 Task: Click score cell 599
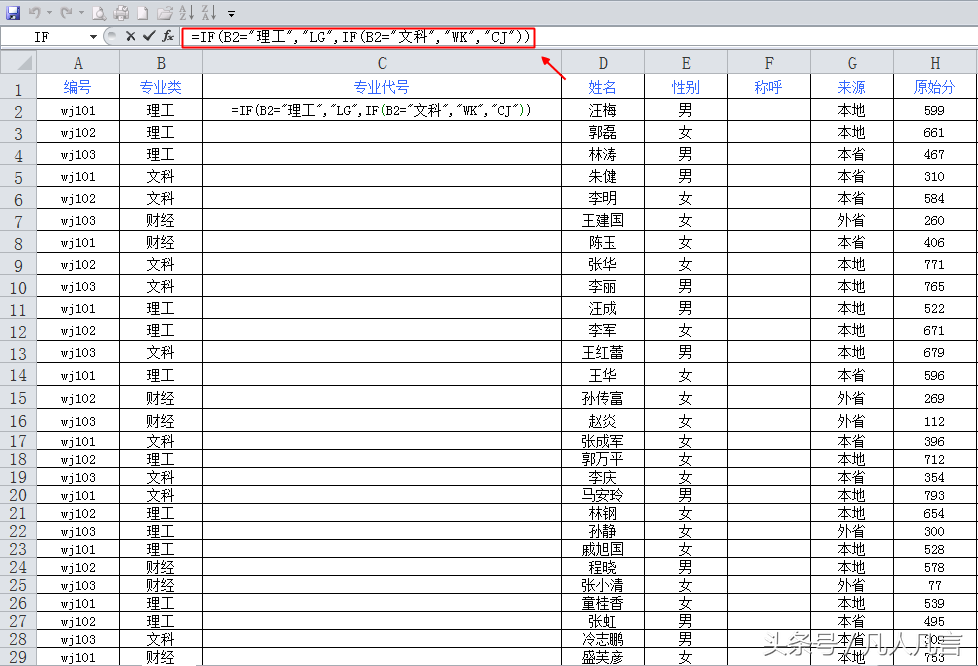pos(934,110)
